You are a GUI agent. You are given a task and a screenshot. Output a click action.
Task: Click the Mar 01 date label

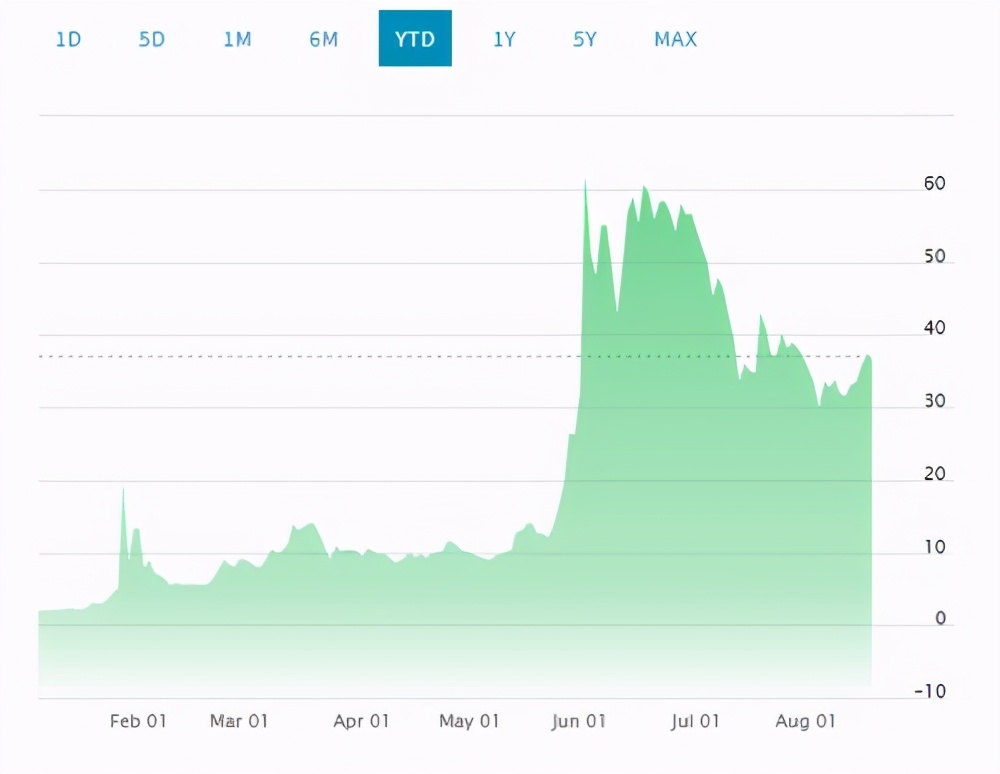tap(239, 721)
